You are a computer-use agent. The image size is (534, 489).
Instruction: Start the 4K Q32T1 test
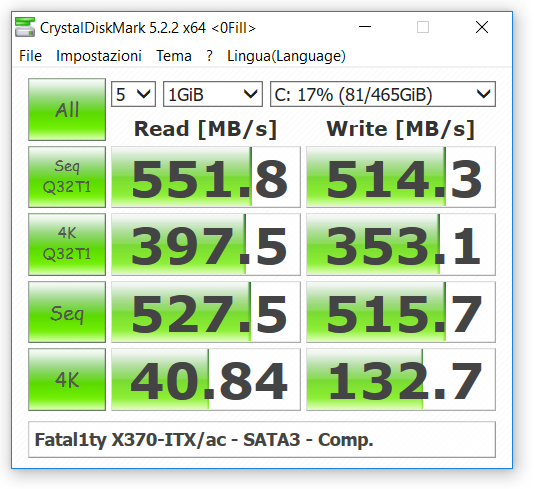pos(67,244)
